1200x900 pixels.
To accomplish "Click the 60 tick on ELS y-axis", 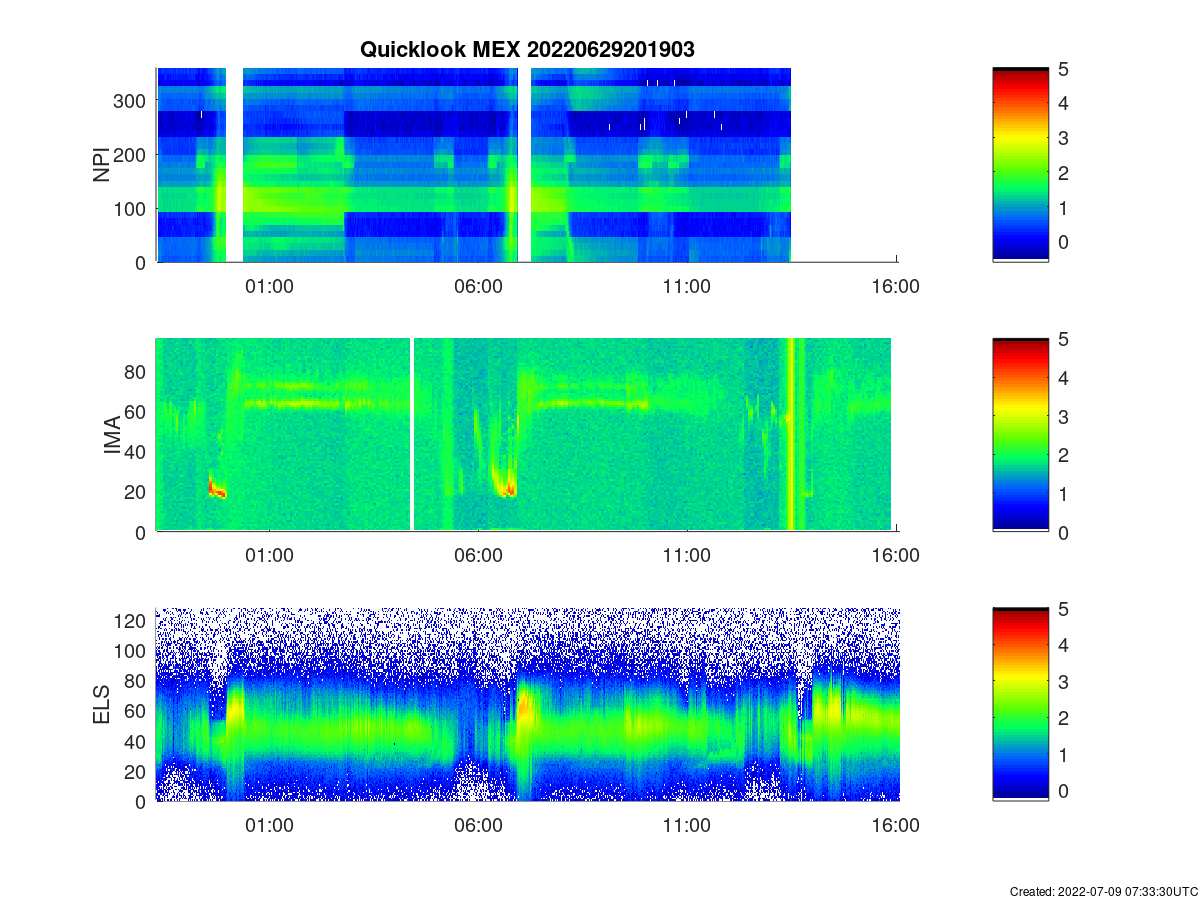I will pyautogui.click(x=137, y=711).
